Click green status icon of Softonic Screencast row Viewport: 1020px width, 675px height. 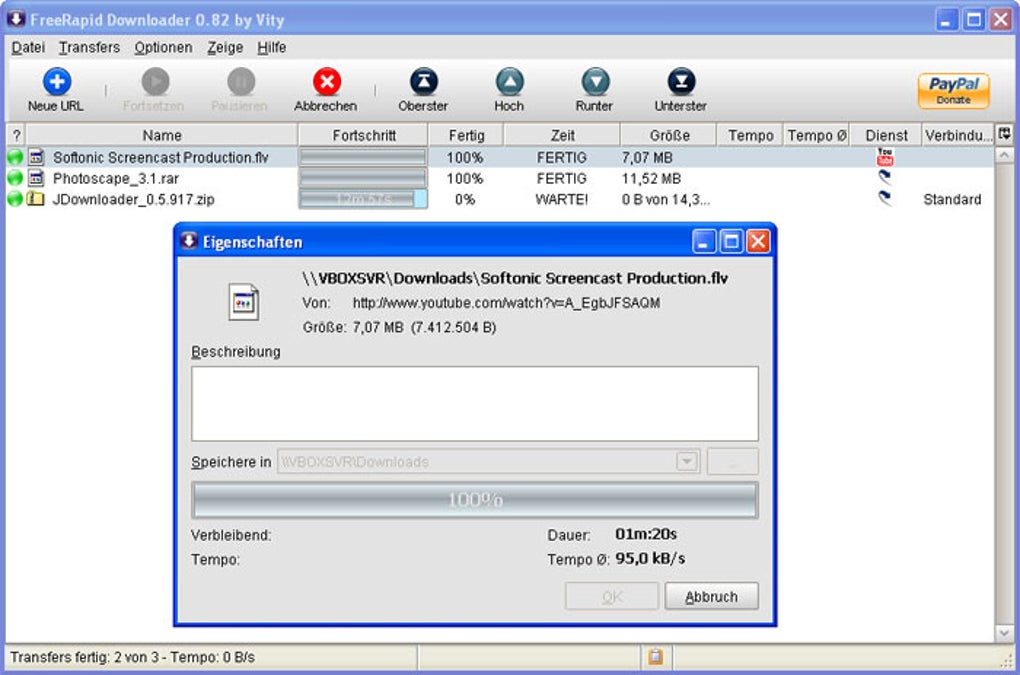pos(15,157)
